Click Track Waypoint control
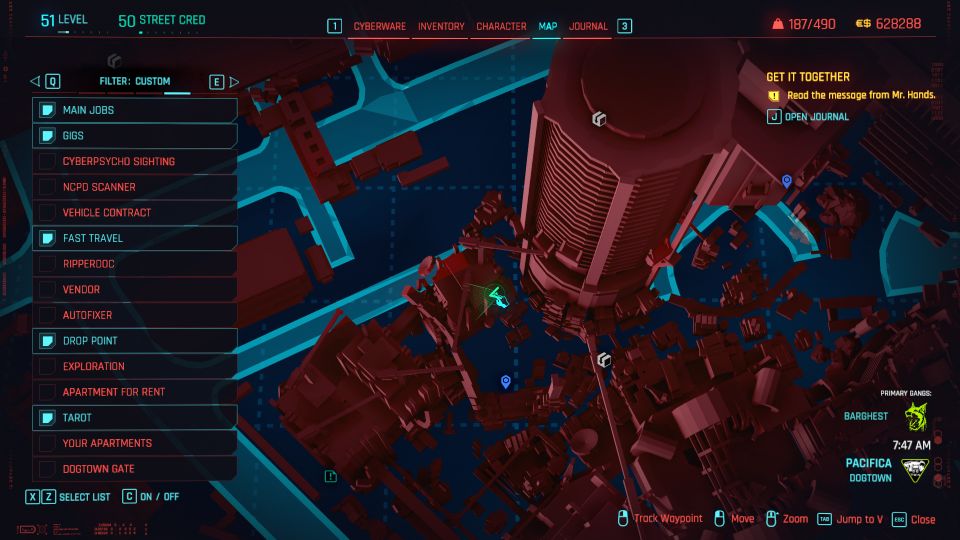 pos(660,519)
